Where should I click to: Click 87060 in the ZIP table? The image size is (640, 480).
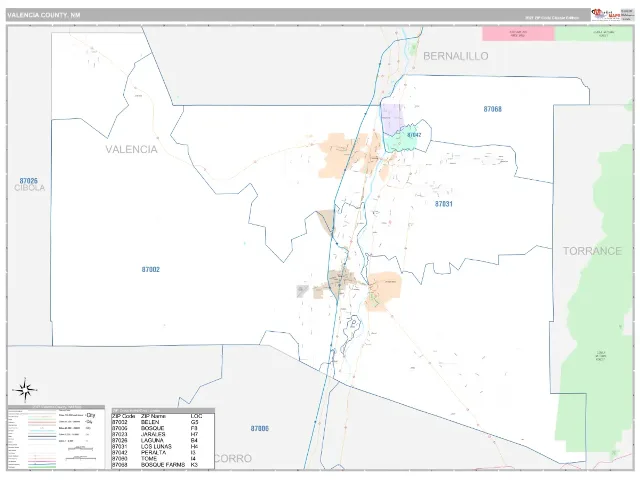[x=120, y=459]
